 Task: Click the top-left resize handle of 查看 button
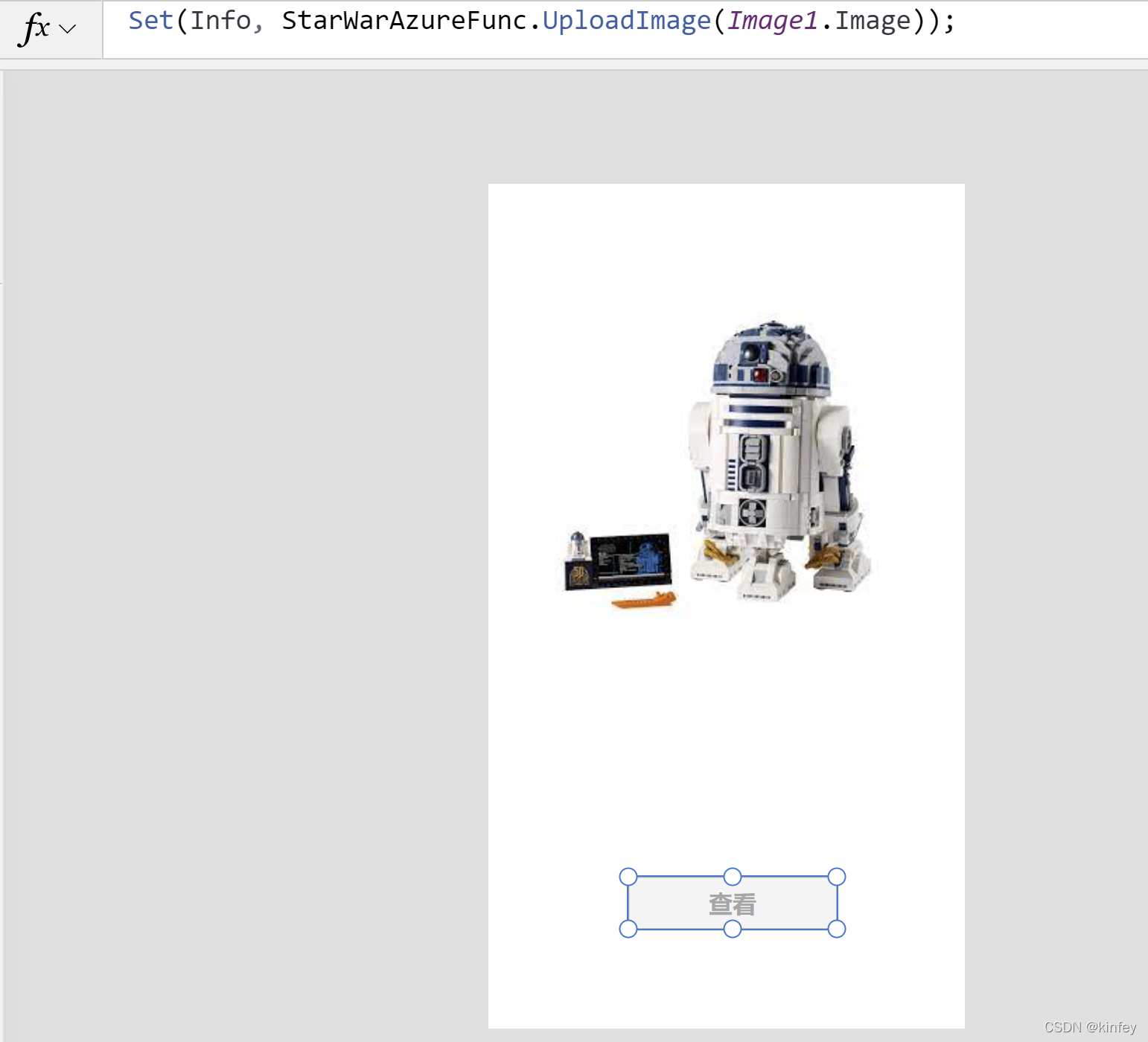[628, 877]
